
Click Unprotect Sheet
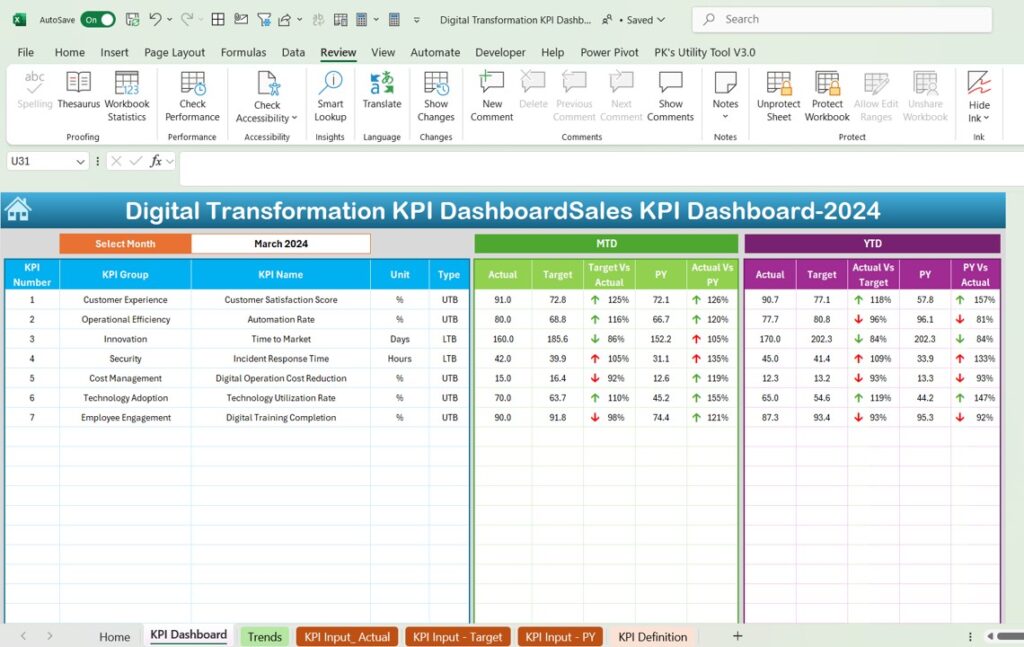click(x=778, y=97)
